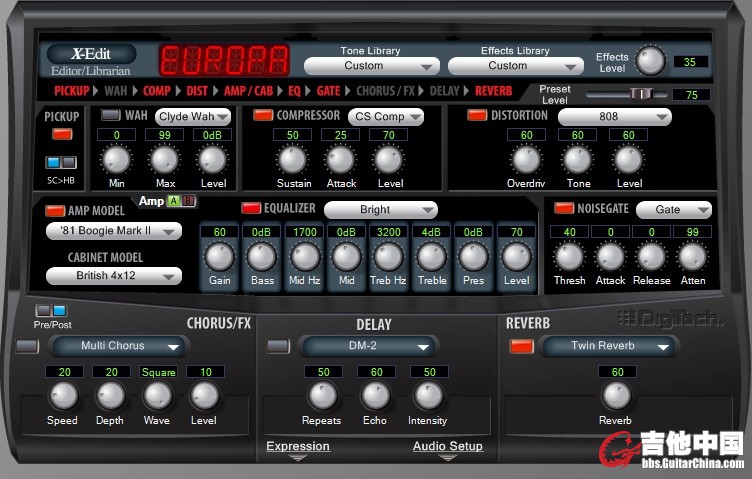
Task: Select REVERB in the signal chain
Action: (x=493, y=91)
